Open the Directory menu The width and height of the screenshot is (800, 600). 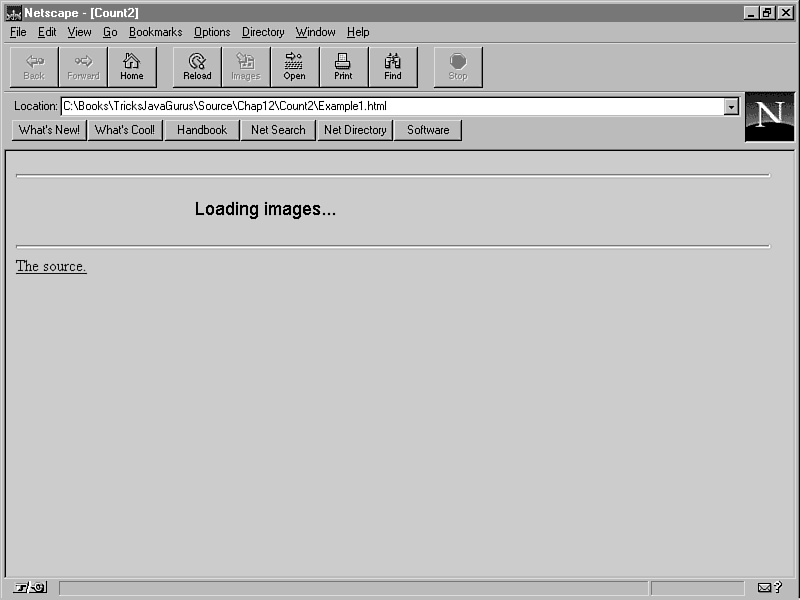(263, 32)
